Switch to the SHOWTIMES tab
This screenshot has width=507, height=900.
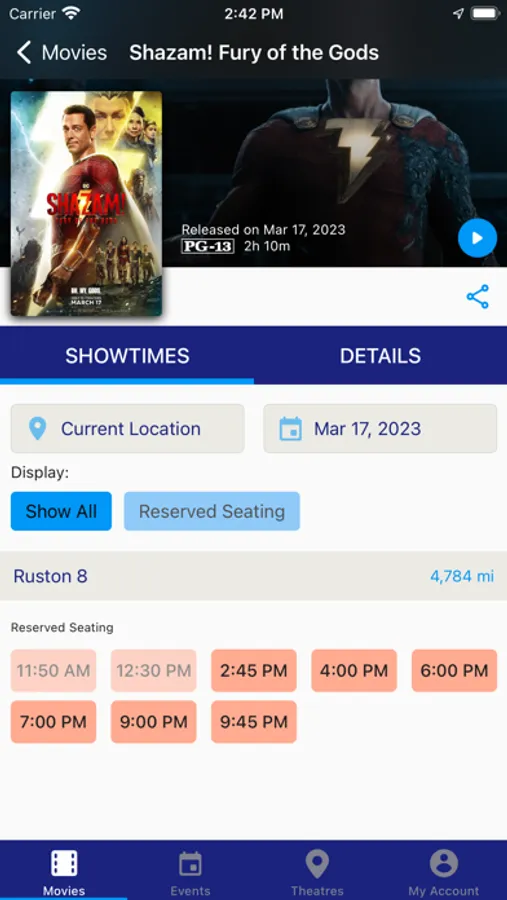click(x=127, y=356)
